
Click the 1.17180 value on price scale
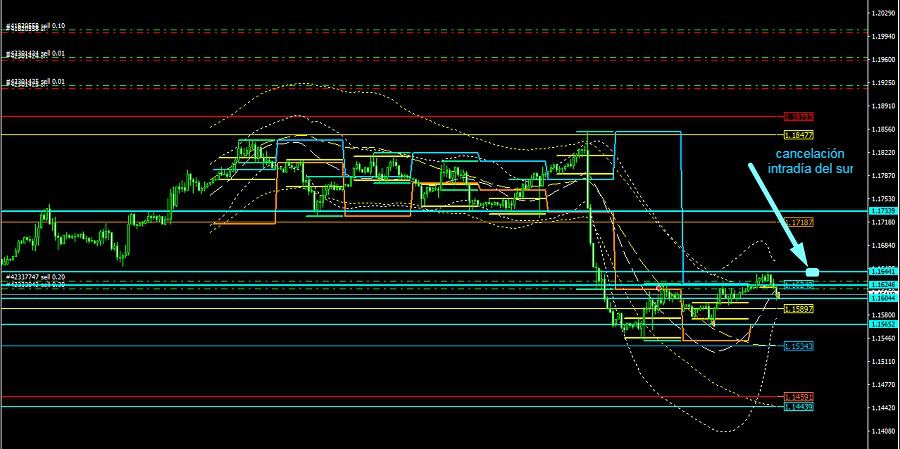[x=883, y=222]
